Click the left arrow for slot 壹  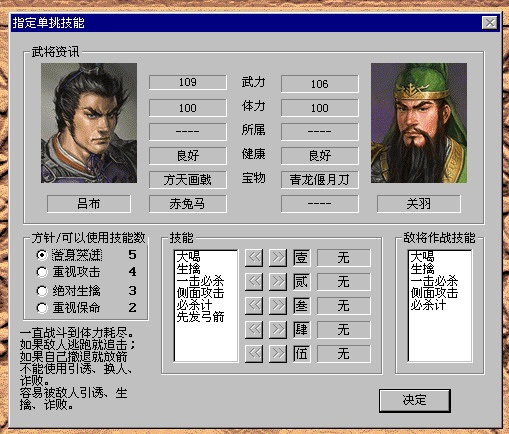(x=254, y=257)
